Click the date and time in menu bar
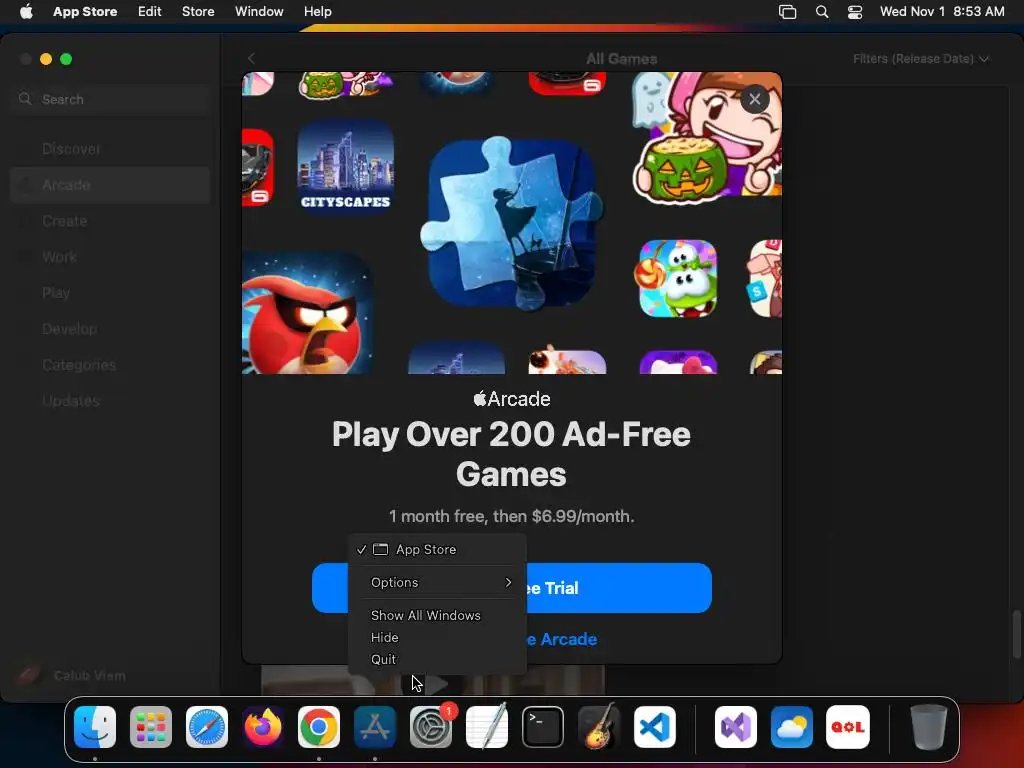The width and height of the screenshot is (1024, 768). click(x=942, y=12)
